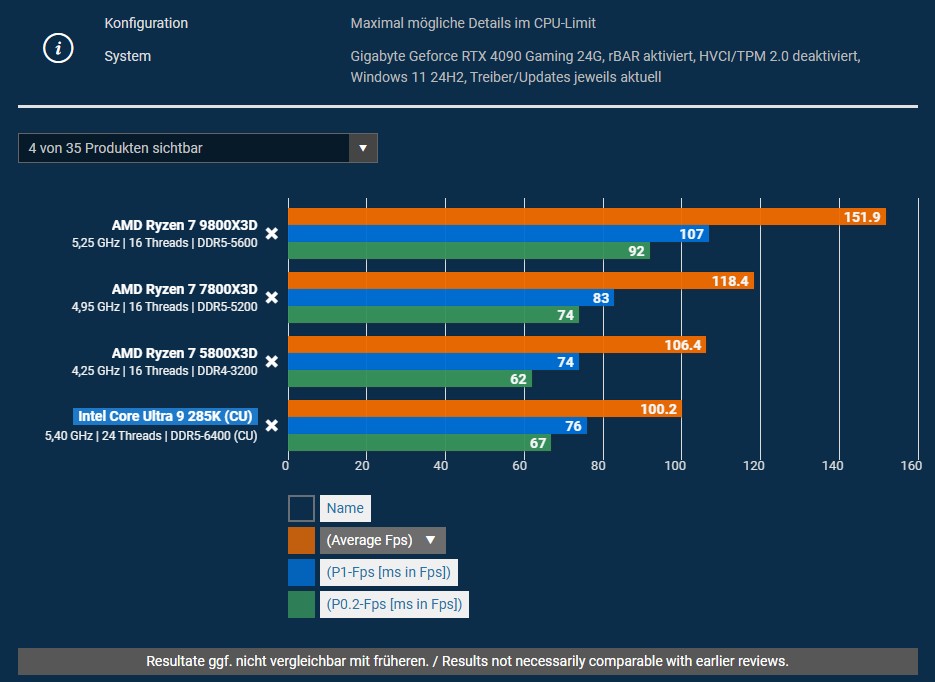Click the info circle icon
The width and height of the screenshot is (935, 682).
(58, 48)
